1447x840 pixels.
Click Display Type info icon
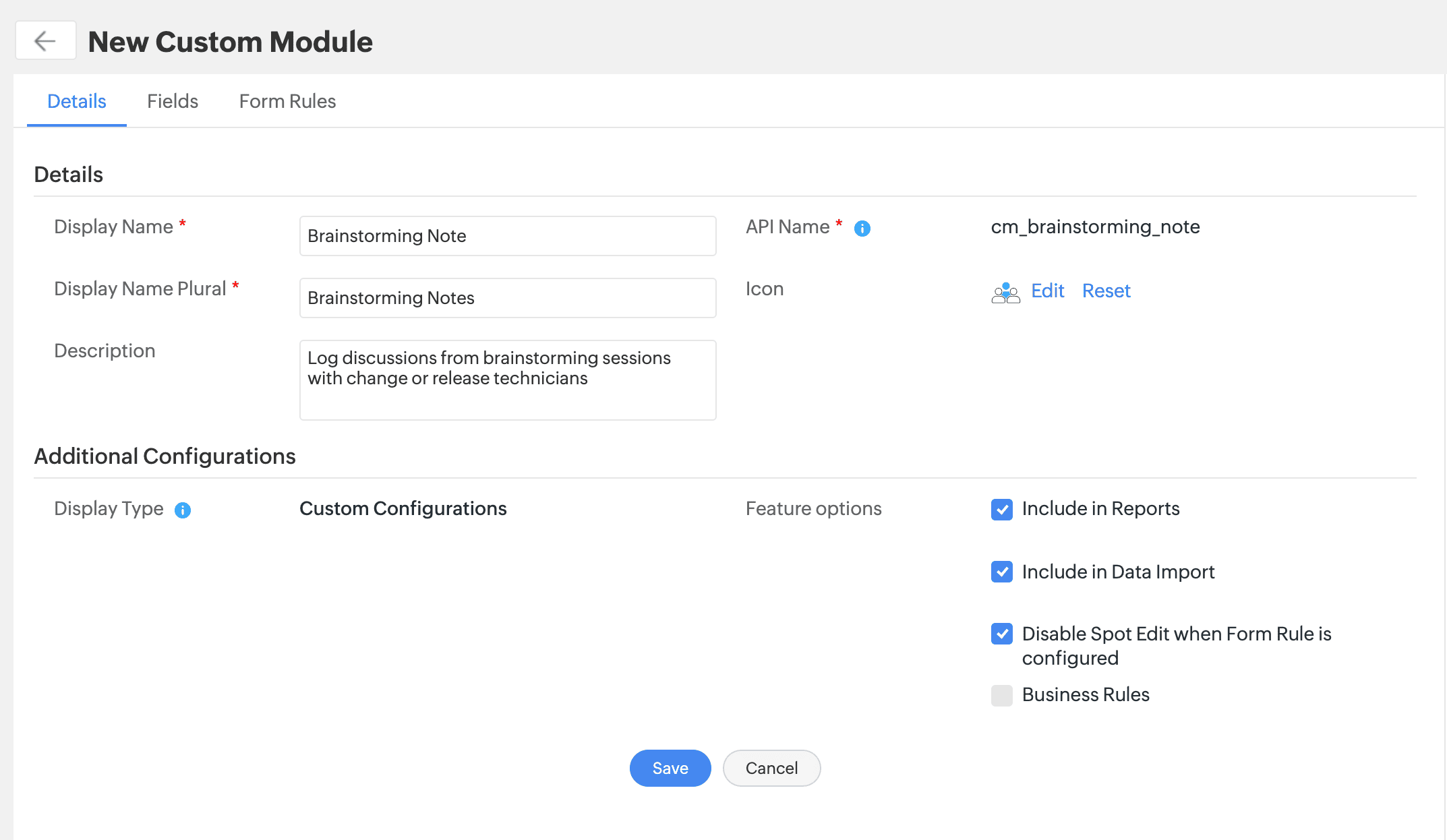tap(183, 510)
